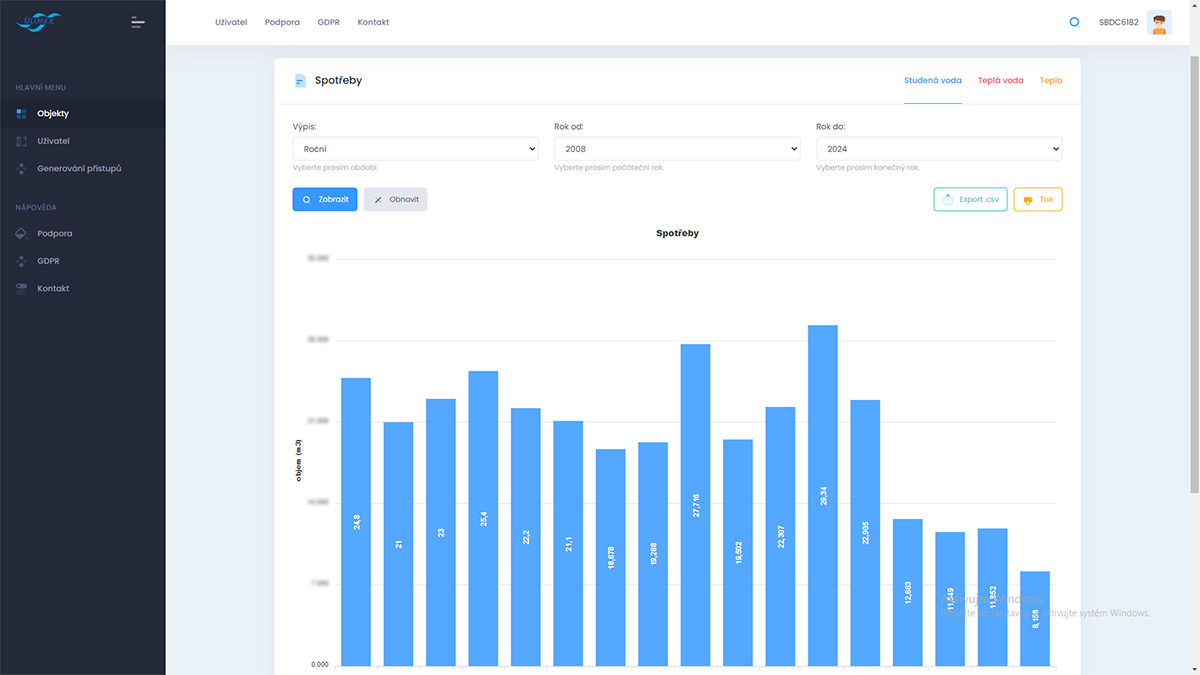The width and height of the screenshot is (1200, 675).
Task: Select the chart bar labeled 11,549
Action: tap(950, 599)
